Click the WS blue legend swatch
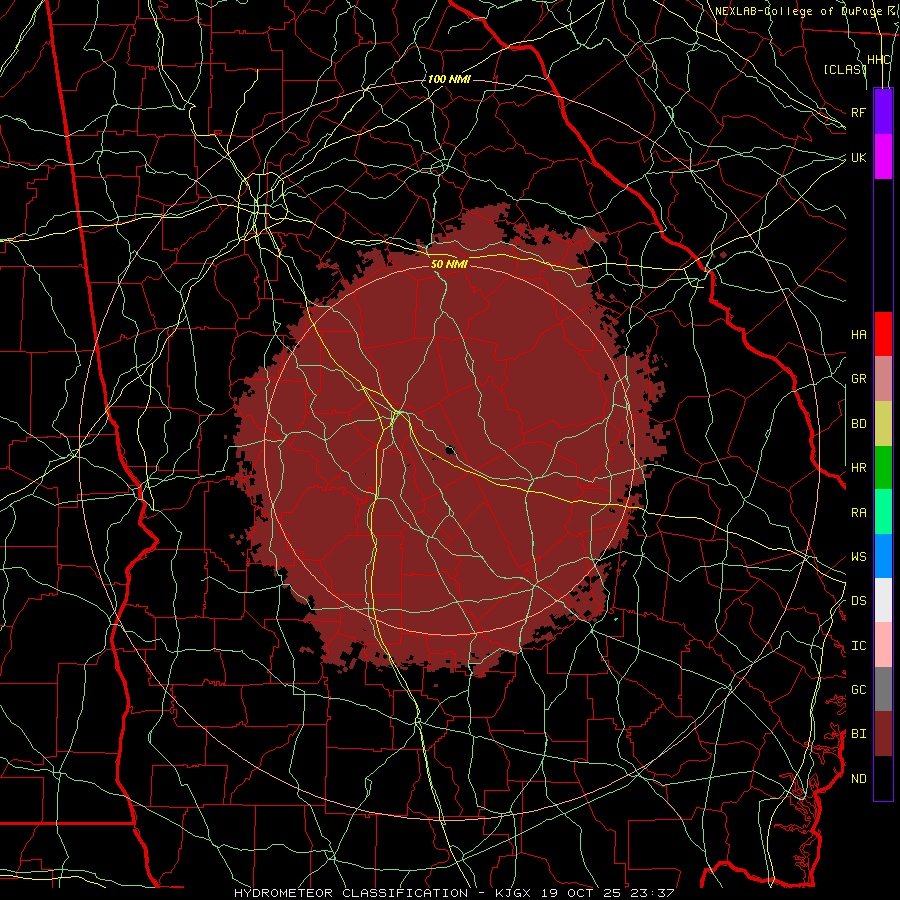Screen dimensions: 900x900 [x=883, y=556]
